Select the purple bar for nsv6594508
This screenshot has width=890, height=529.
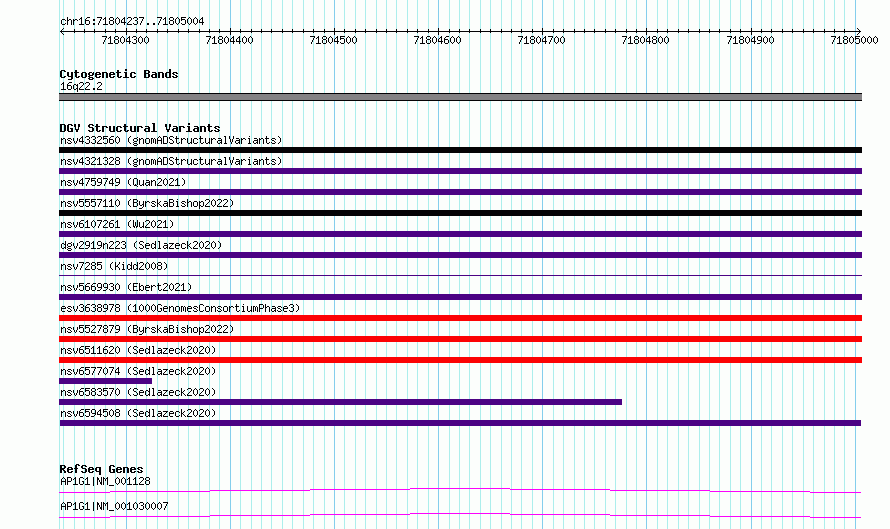click(460, 423)
